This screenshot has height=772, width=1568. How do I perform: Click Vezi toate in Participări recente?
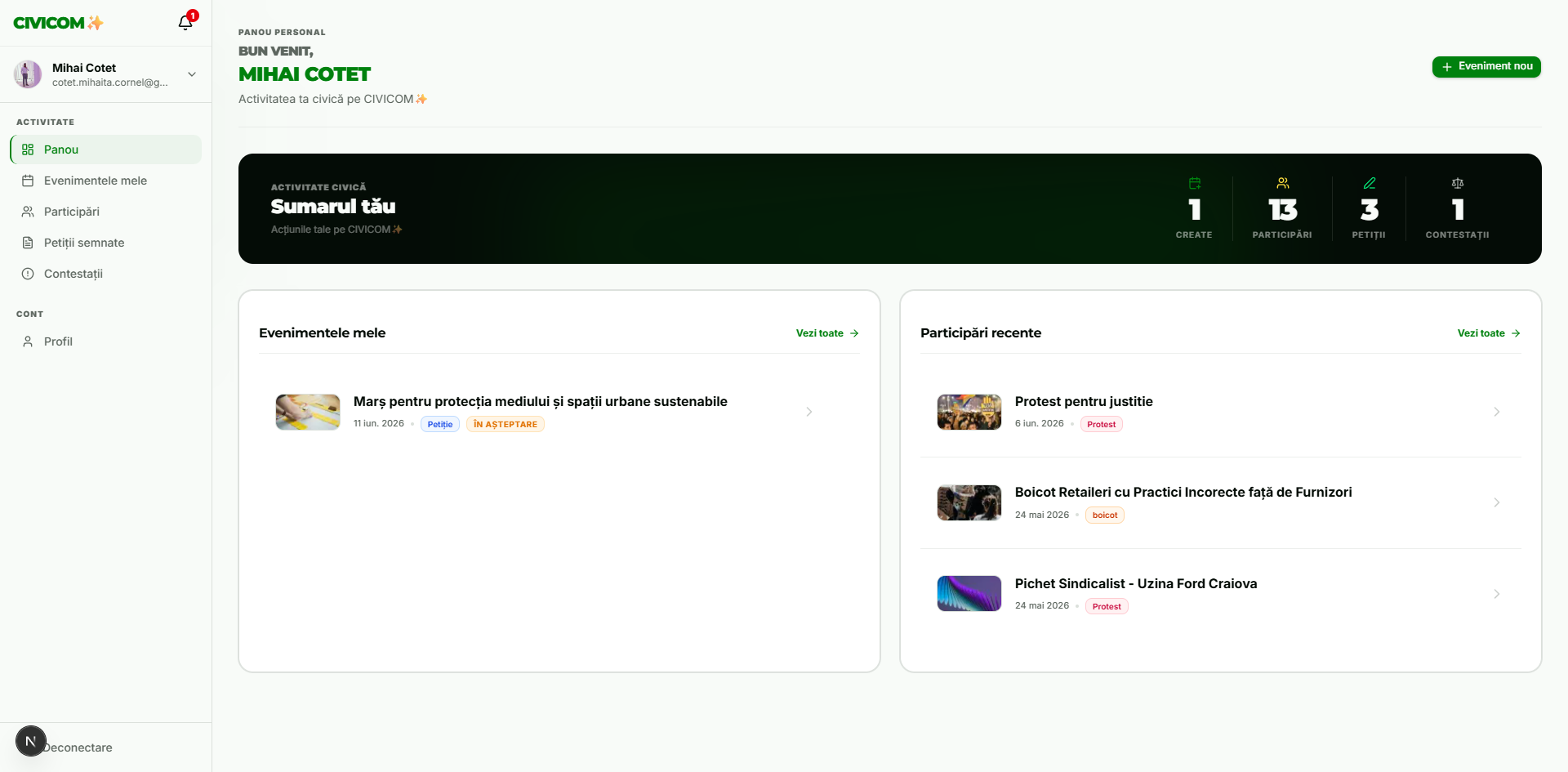pos(1489,333)
